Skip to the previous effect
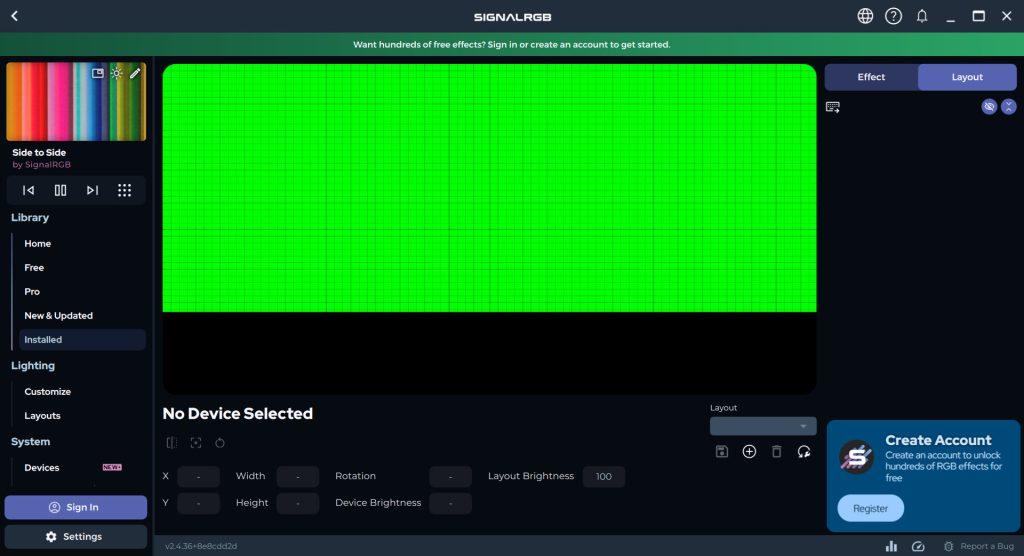The height and width of the screenshot is (556, 1024). click(x=28, y=190)
